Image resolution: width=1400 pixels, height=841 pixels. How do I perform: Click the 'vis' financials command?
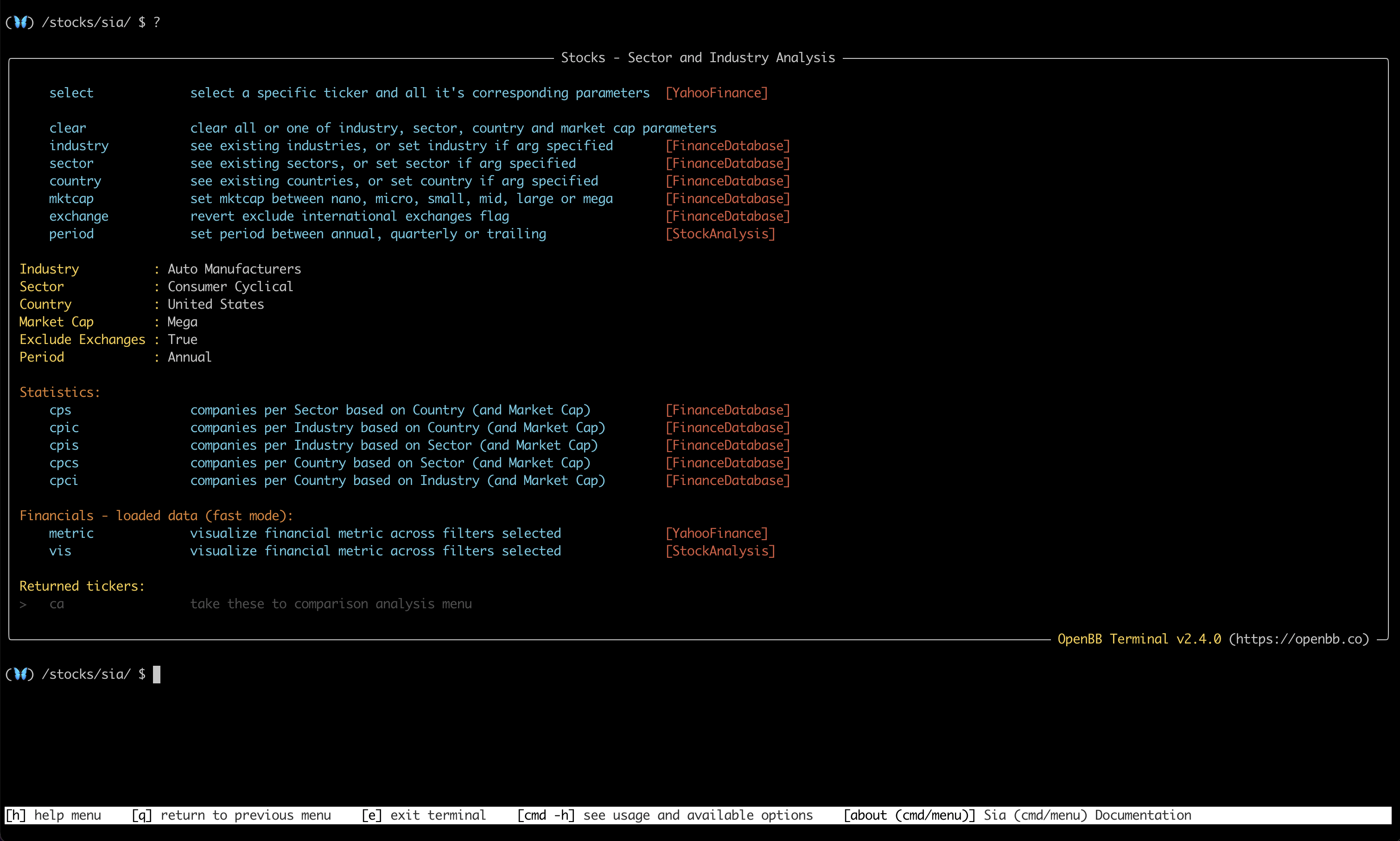[60, 551]
